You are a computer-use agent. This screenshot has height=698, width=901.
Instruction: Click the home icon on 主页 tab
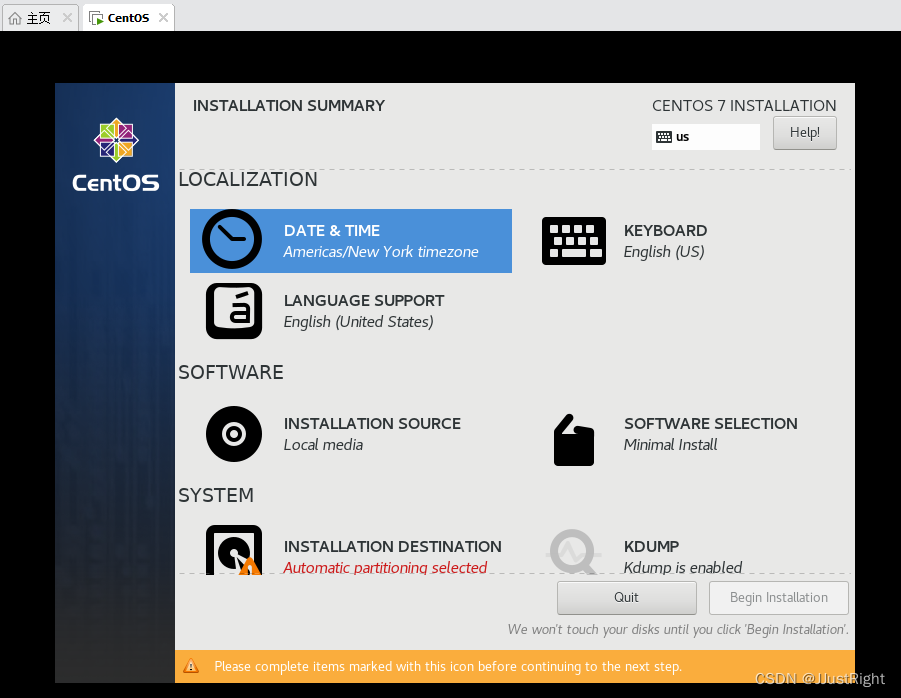click(15, 18)
